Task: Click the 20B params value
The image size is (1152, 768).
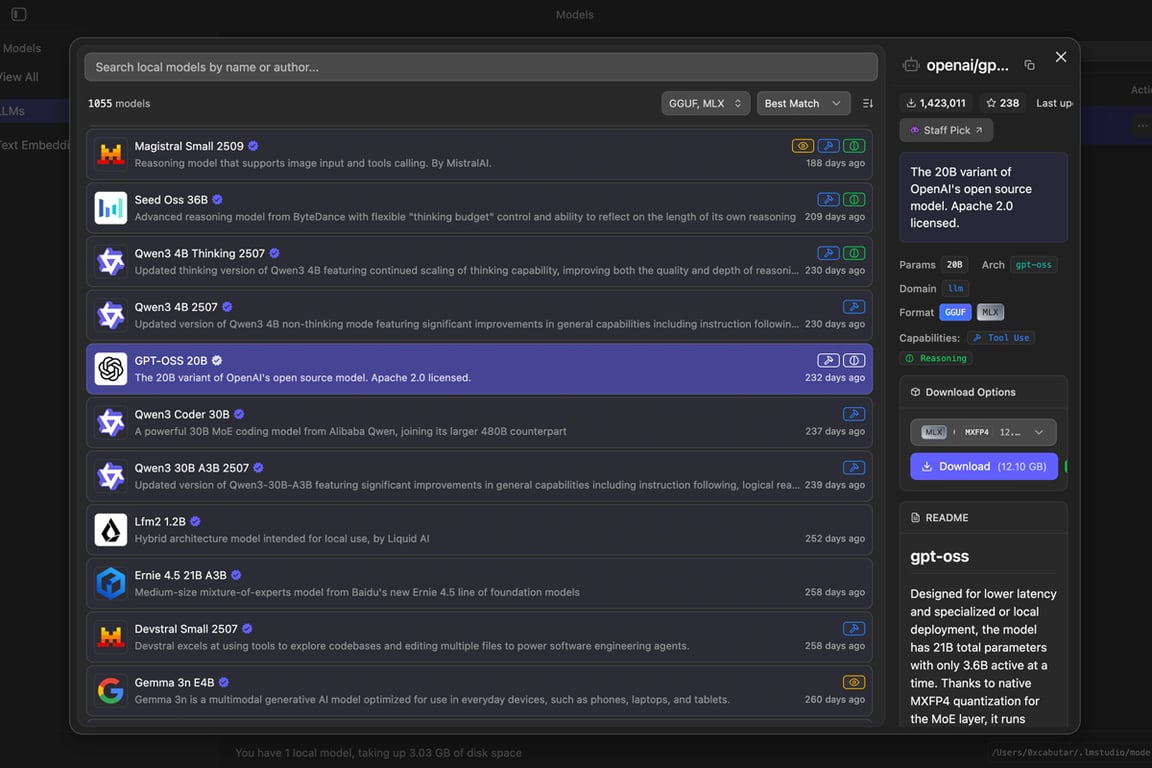Action: 954,265
